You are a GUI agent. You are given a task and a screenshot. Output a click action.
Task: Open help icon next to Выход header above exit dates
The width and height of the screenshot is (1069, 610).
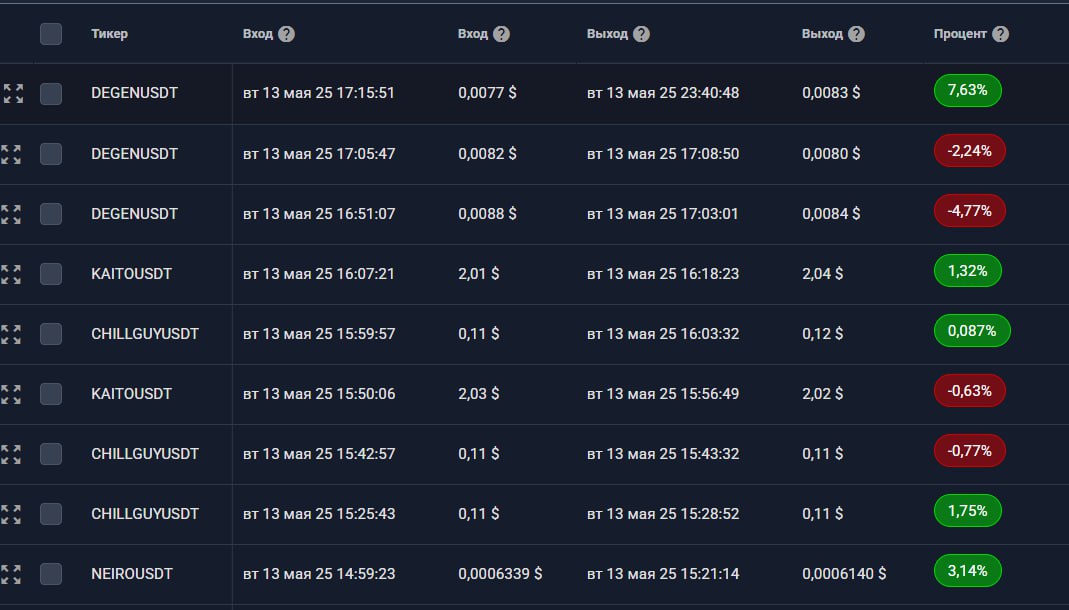click(641, 34)
